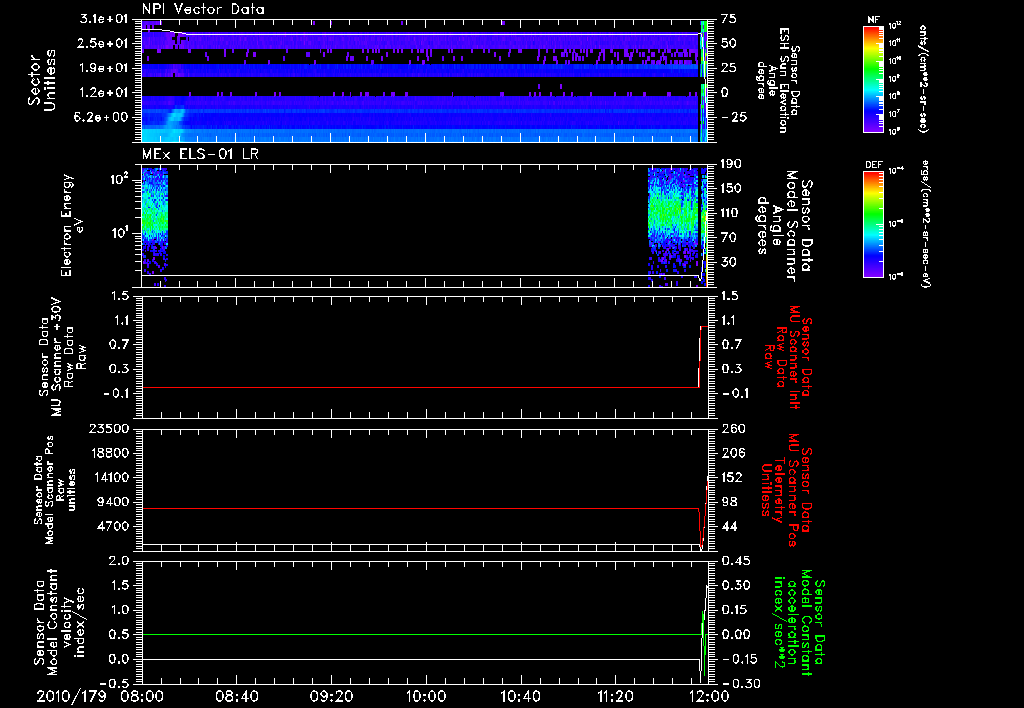Click the 12:00 time axis label
Screen dimensions: 1024x708
709,696
